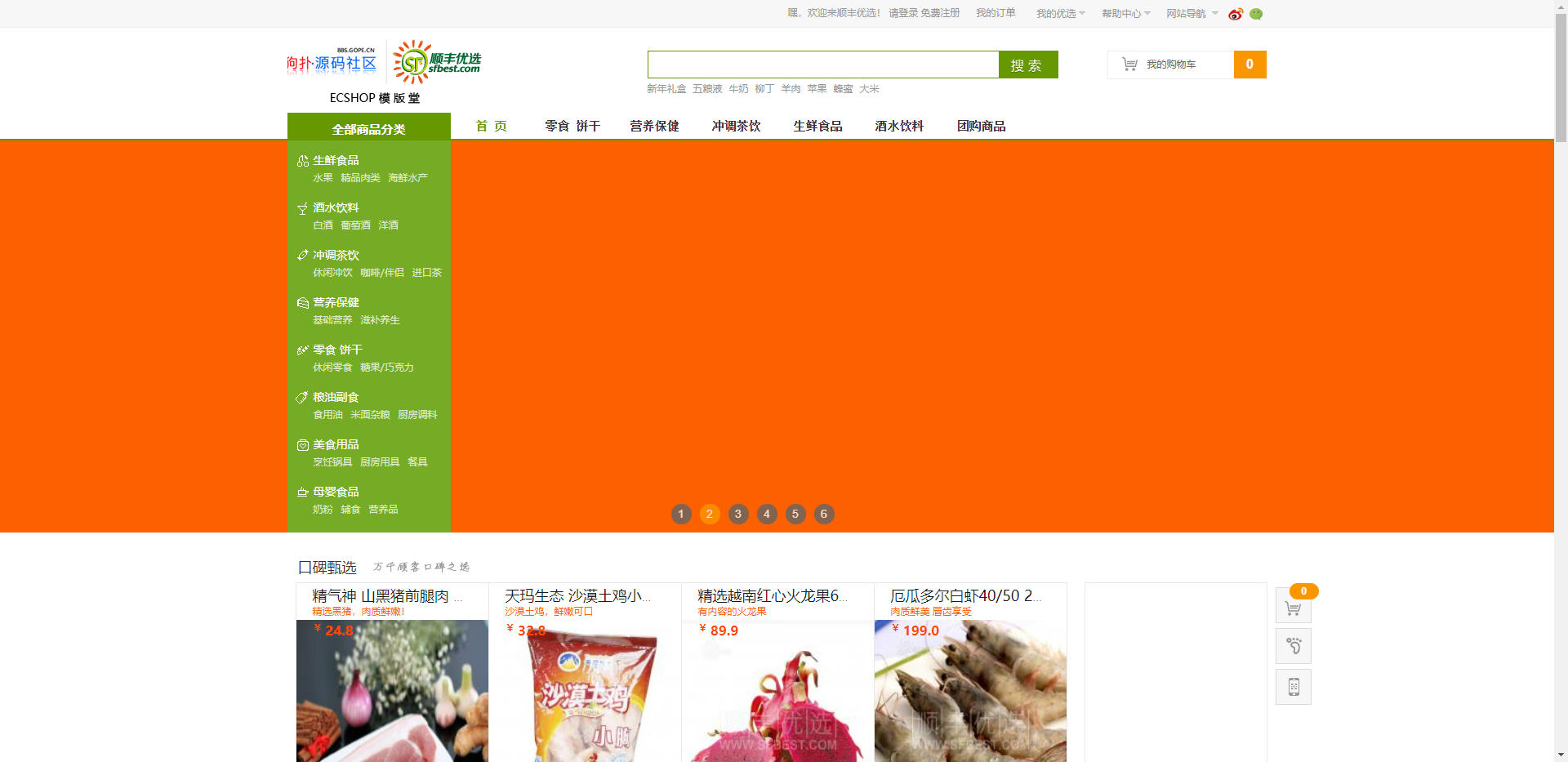Click the sfbest.com 顺丰优选 logo
This screenshot has width=1568, height=762.
pos(437,62)
